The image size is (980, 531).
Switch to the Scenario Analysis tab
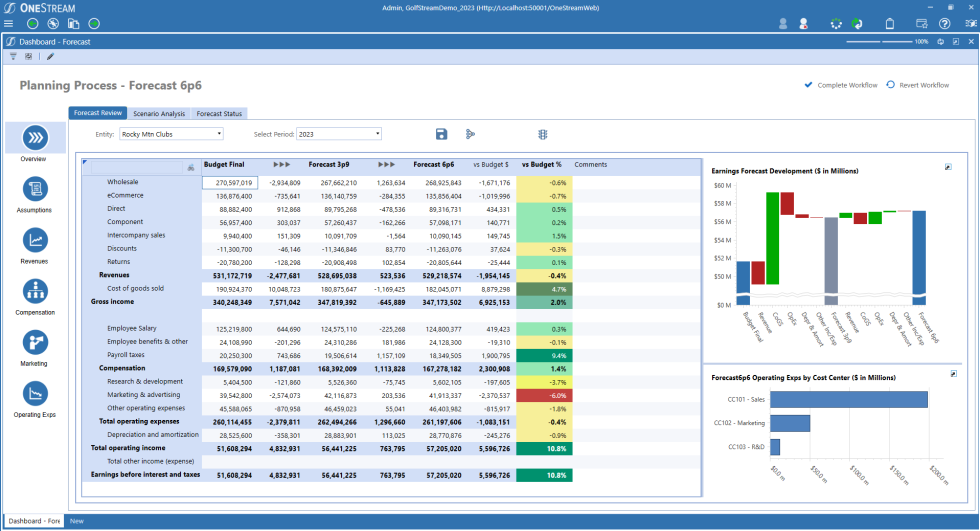tap(159, 114)
